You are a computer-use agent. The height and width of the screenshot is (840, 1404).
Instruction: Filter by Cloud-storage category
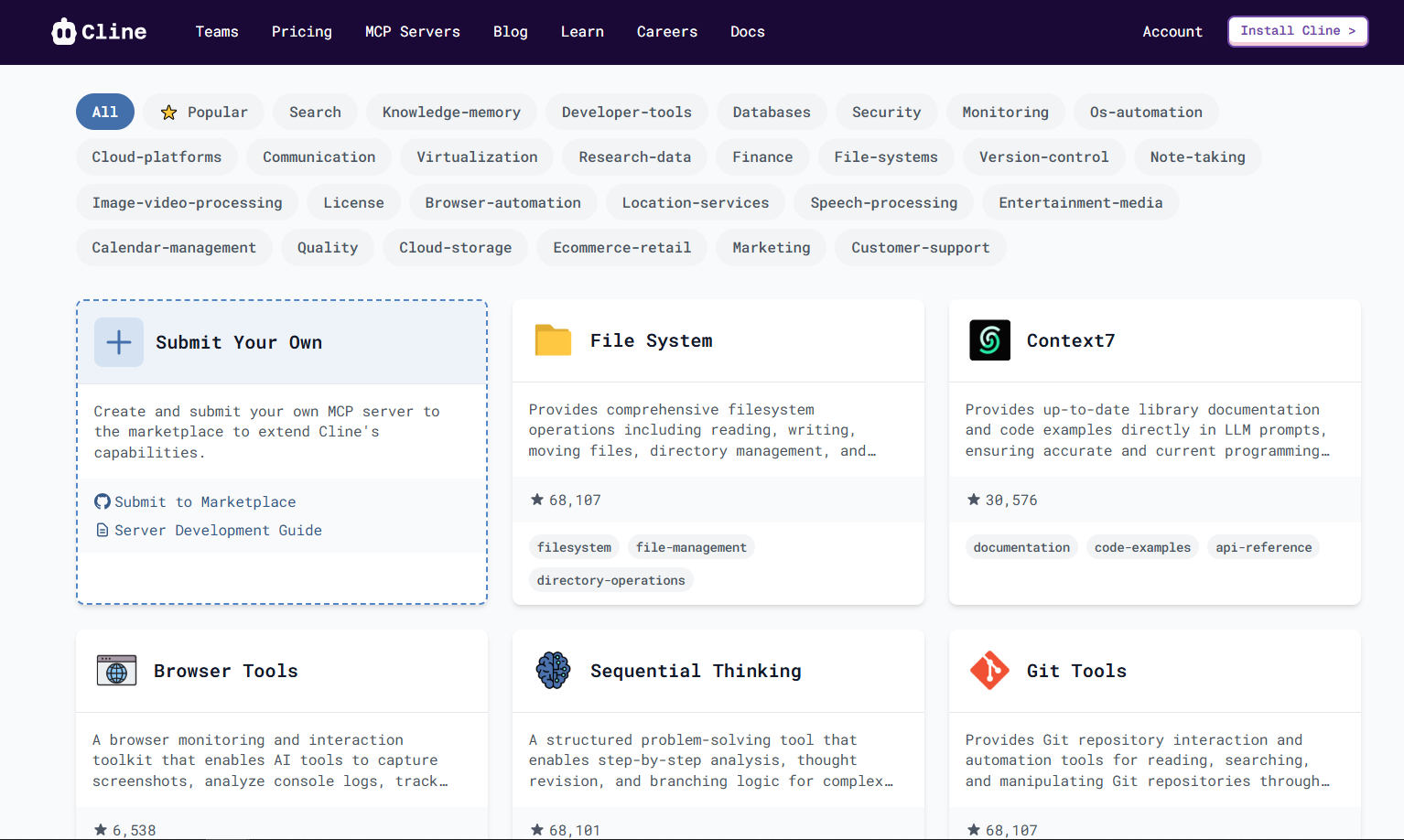(x=456, y=247)
